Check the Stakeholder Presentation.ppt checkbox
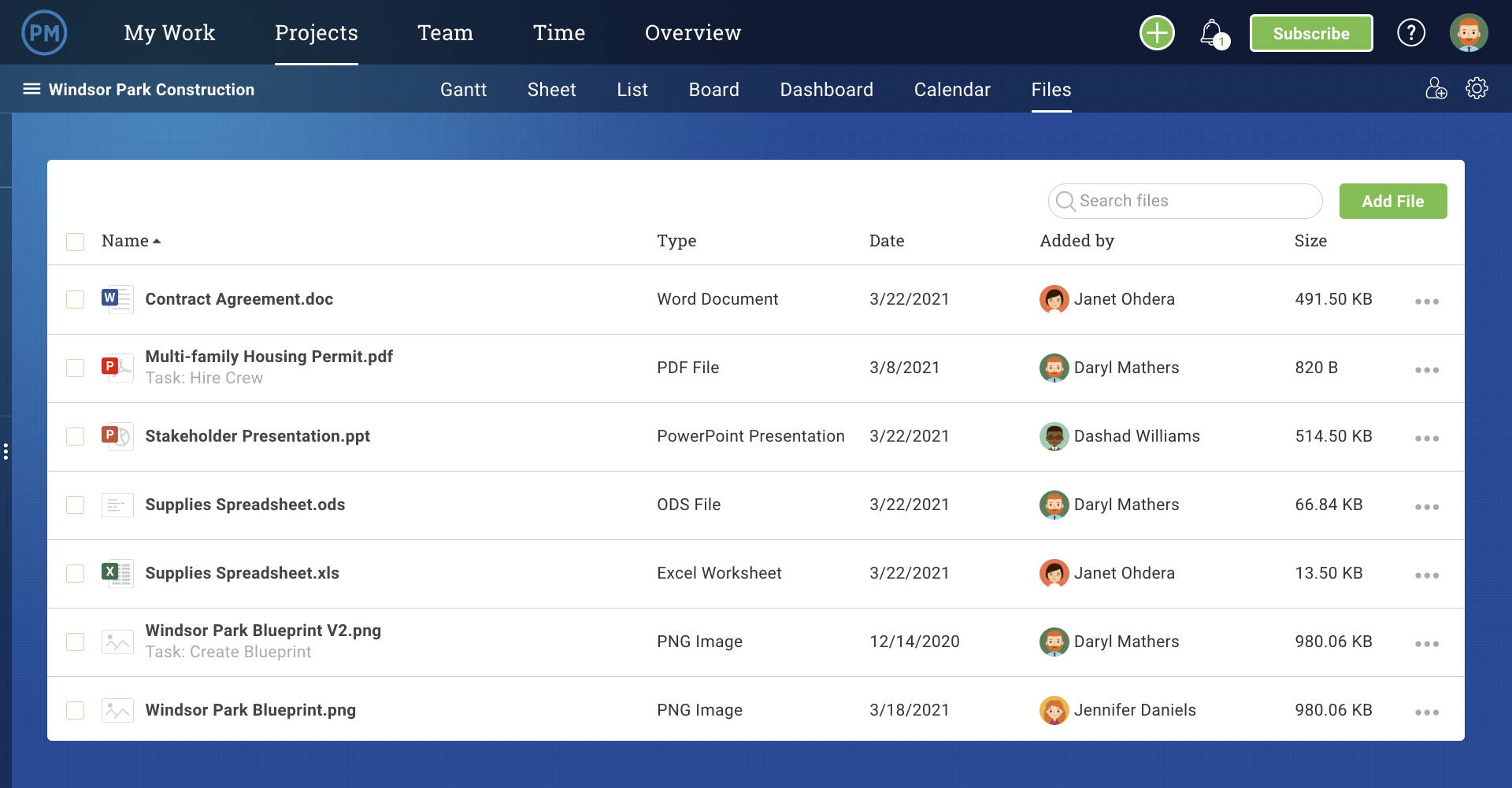Viewport: 1512px width, 788px height. coord(75,436)
